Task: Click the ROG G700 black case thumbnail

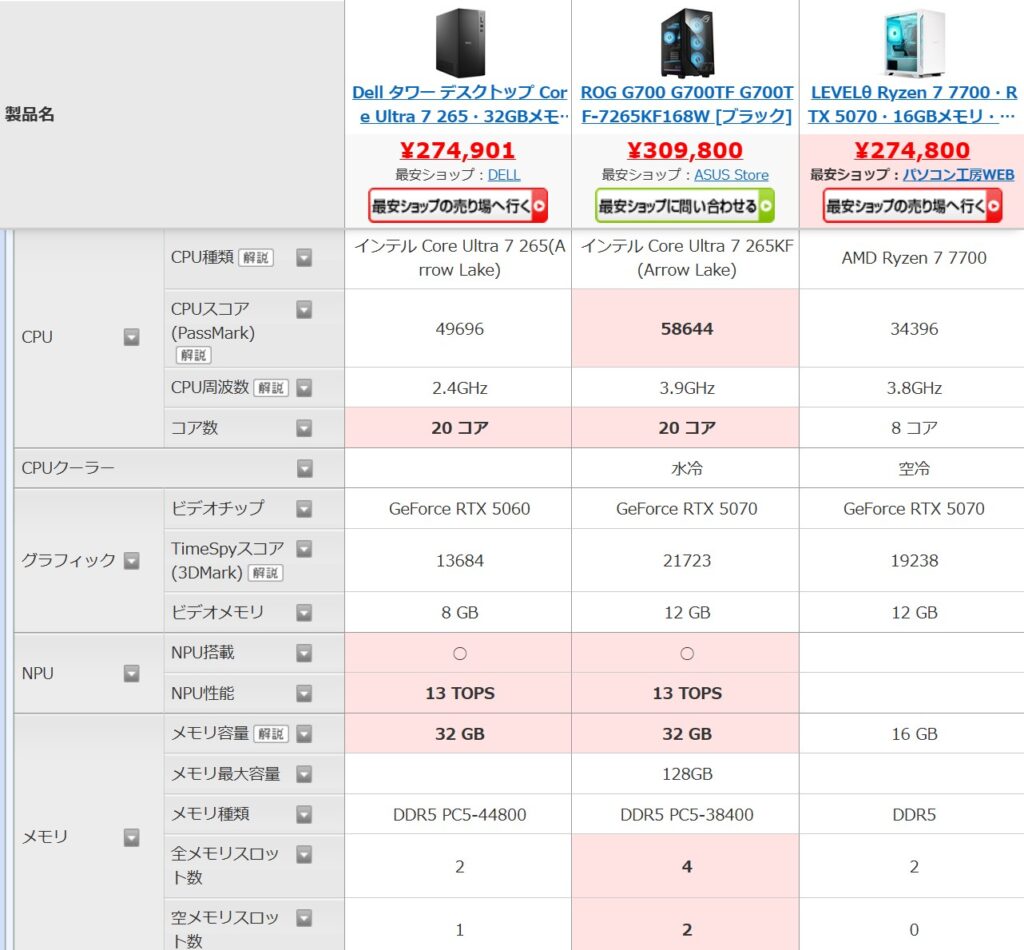Action: coord(687,42)
